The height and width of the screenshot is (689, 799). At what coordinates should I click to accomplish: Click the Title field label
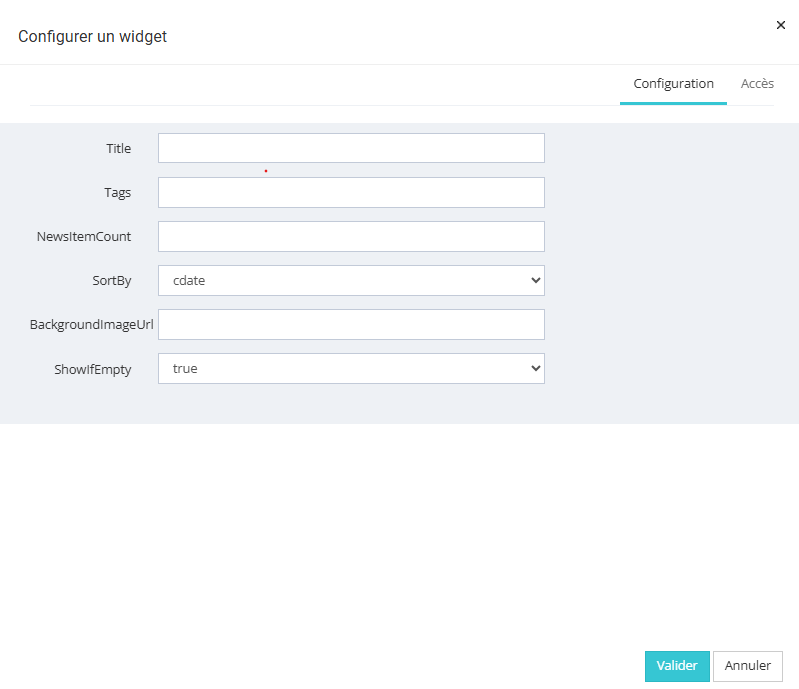[118, 148]
